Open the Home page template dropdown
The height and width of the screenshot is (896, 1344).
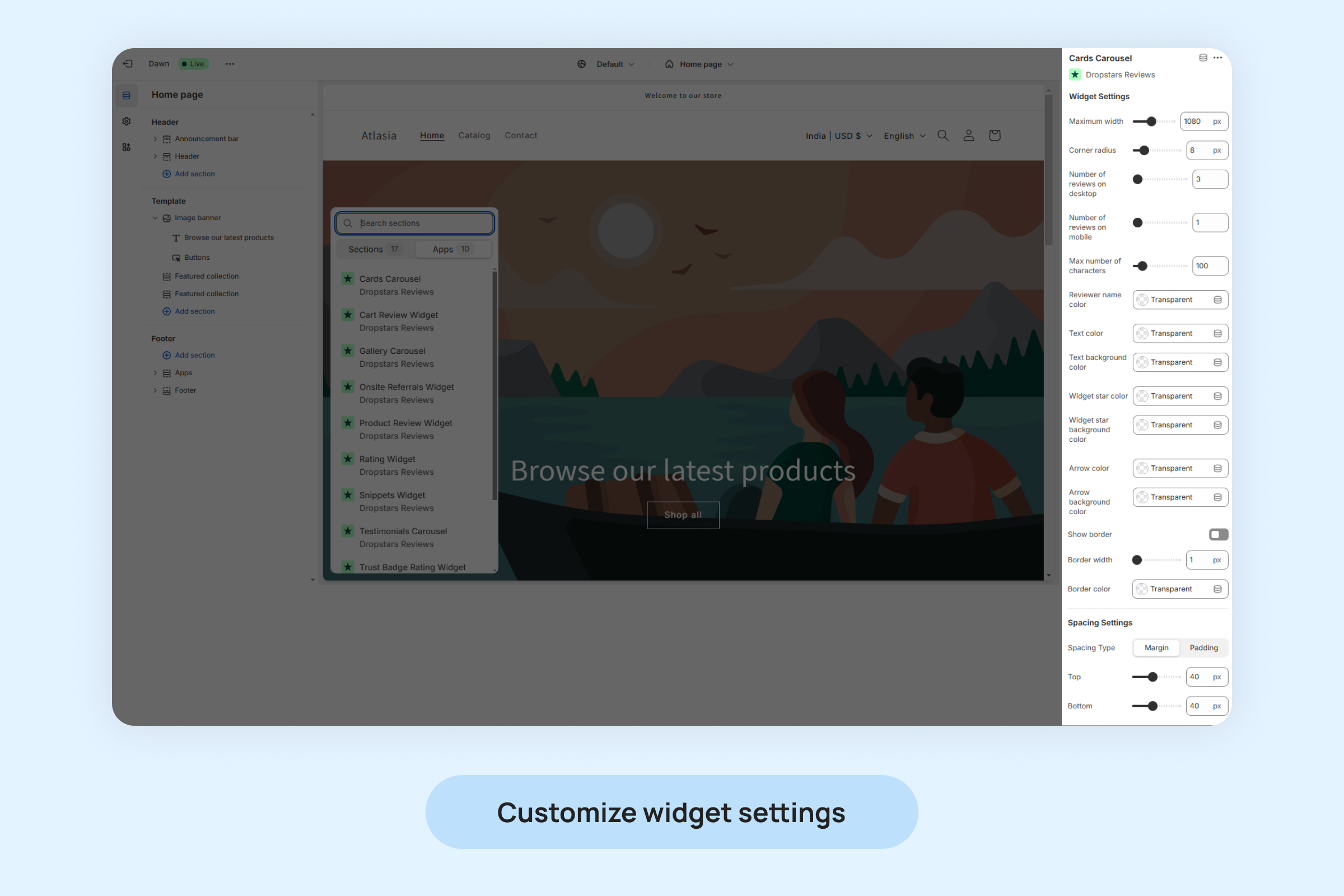pos(699,64)
